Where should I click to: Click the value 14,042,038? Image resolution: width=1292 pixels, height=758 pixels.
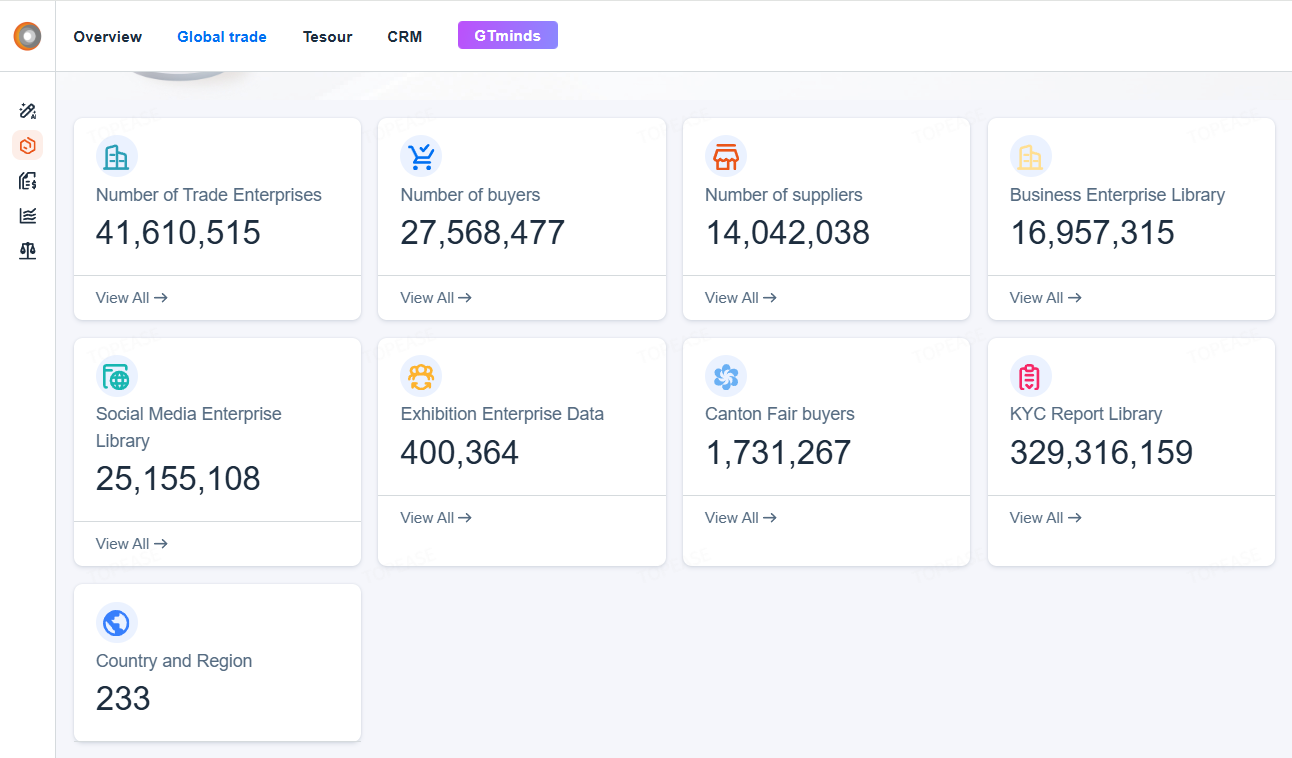click(x=788, y=233)
